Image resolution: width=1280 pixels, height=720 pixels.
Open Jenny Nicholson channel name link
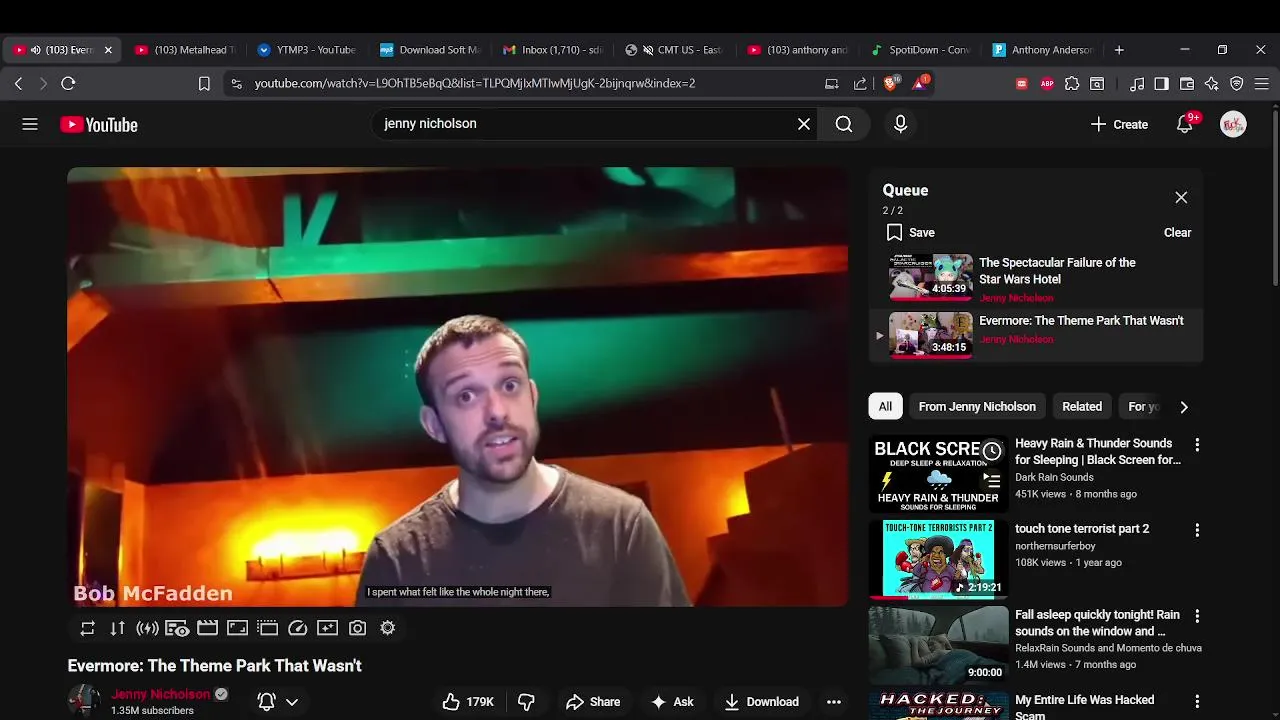tap(161, 694)
